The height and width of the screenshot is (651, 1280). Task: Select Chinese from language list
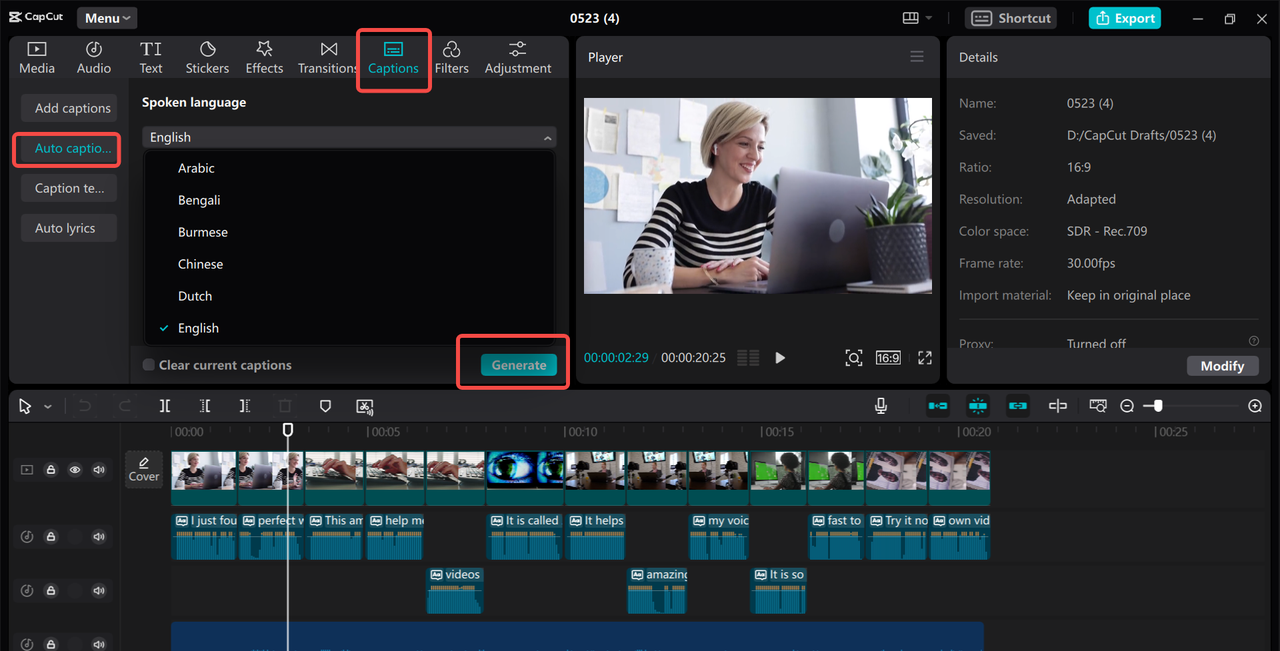(x=201, y=264)
